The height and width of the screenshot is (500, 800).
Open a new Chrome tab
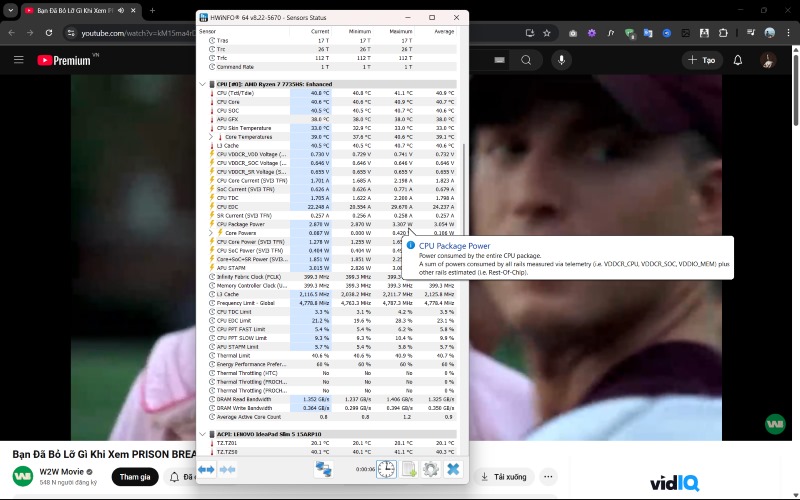[152, 10]
